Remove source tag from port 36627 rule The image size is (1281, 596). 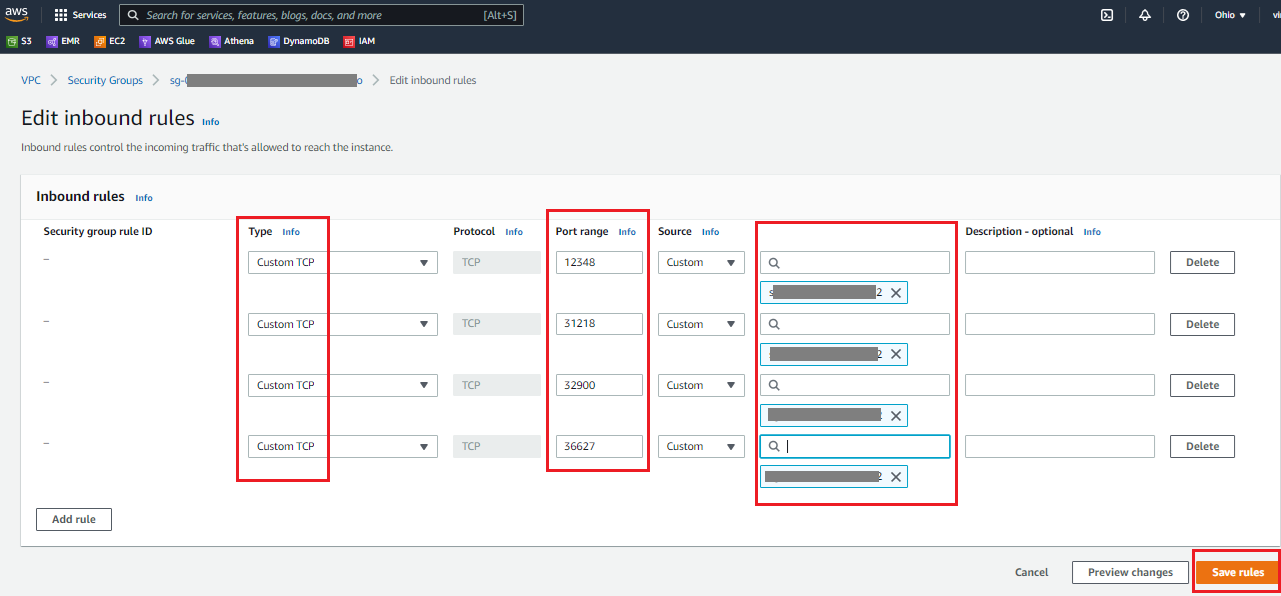[895, 477]
